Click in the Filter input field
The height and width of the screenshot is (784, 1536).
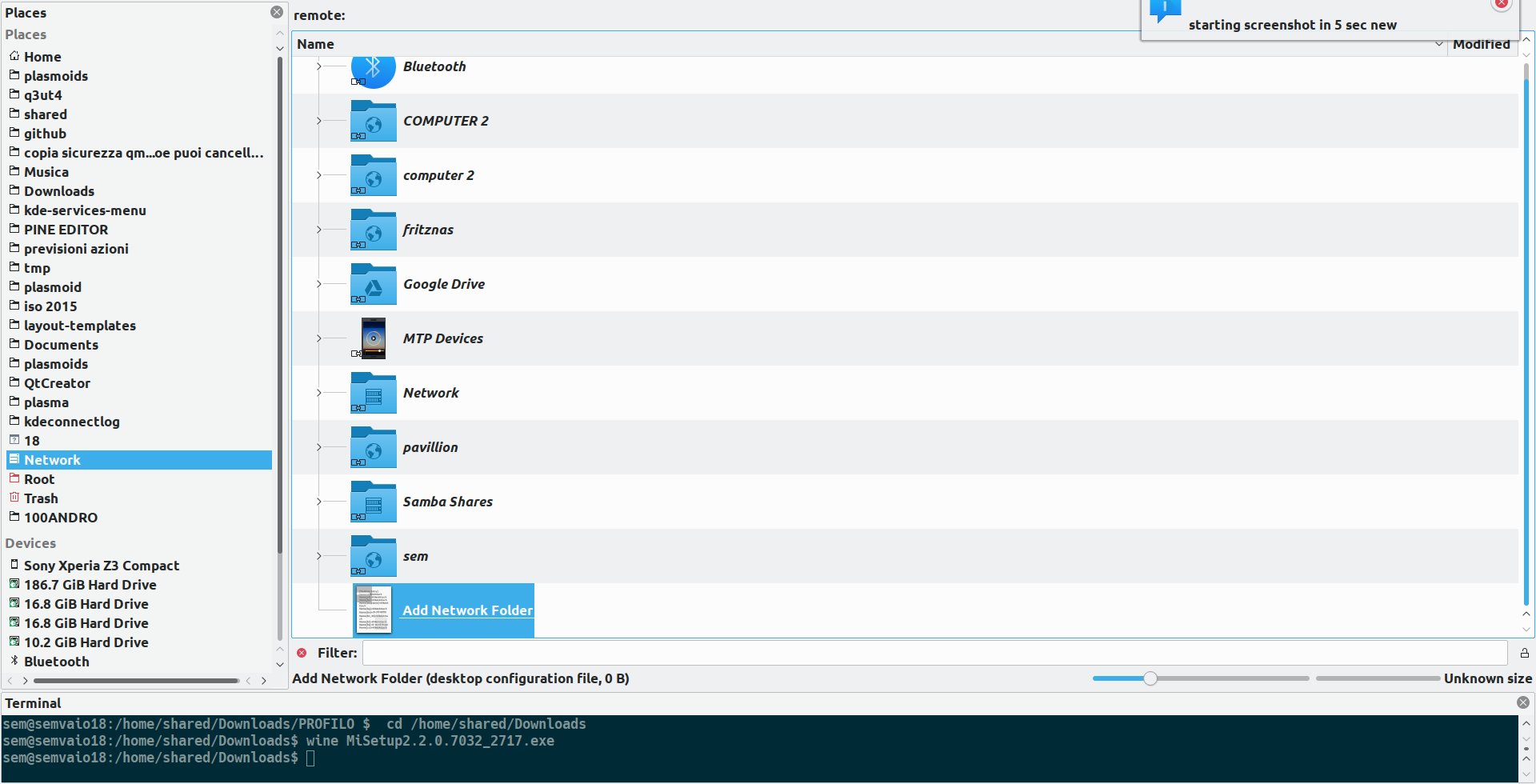click(934, 653)
